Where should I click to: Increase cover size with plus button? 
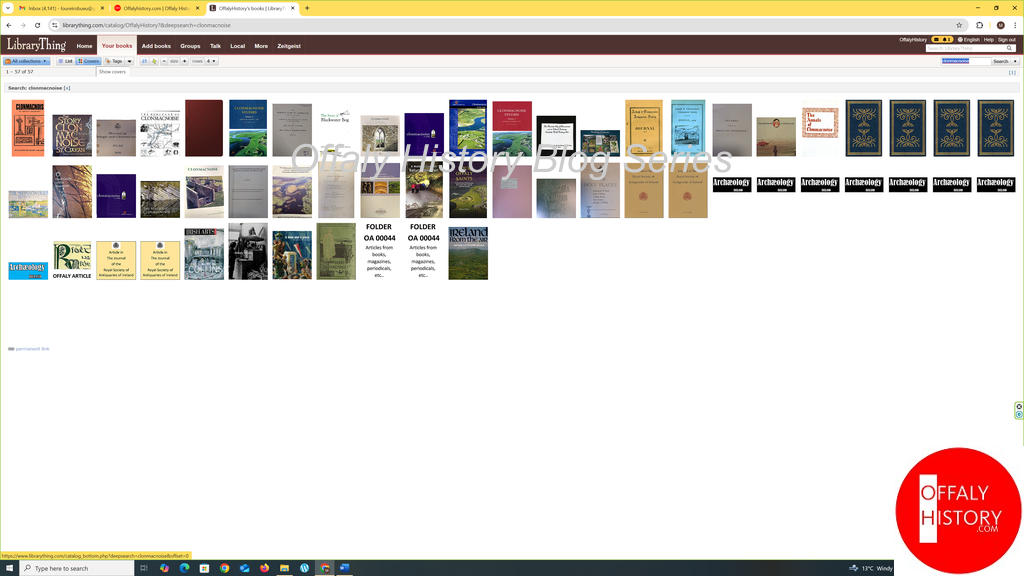185,61
